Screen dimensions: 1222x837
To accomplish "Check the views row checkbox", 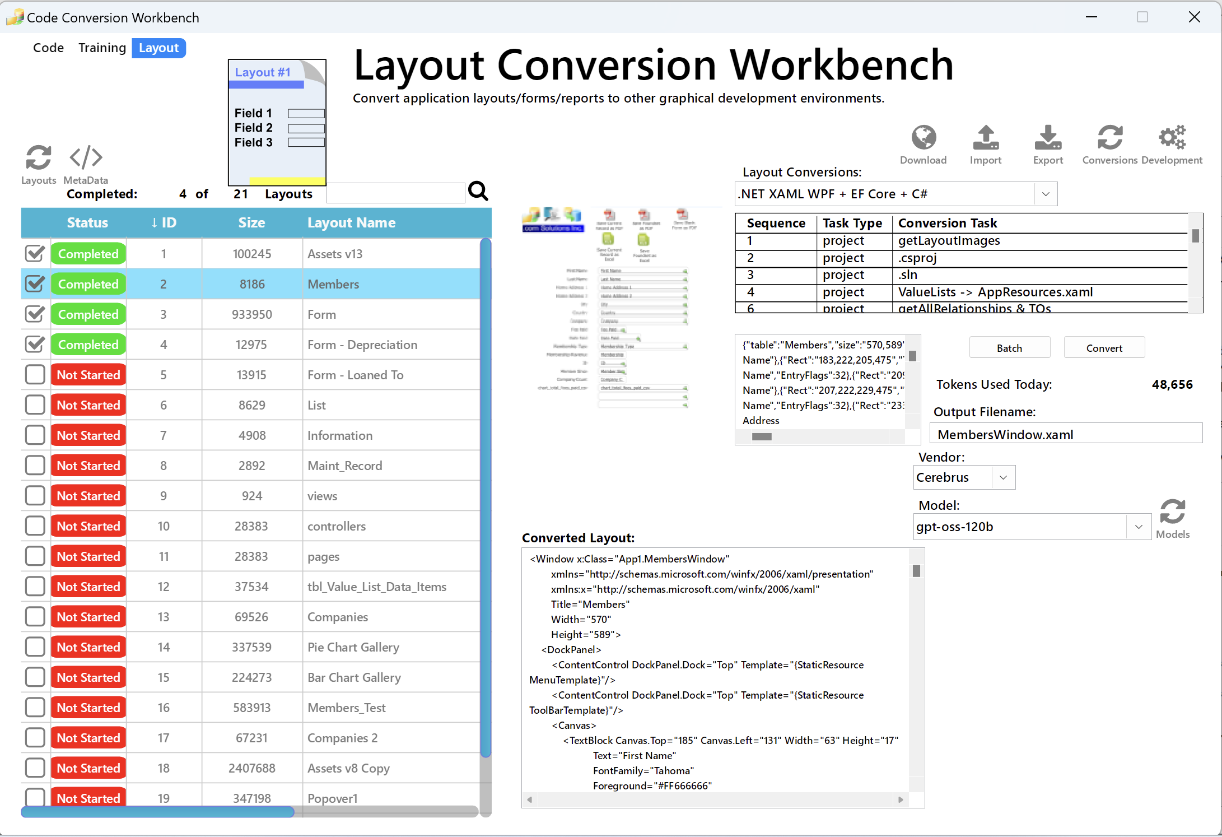I will click(35, 496).
